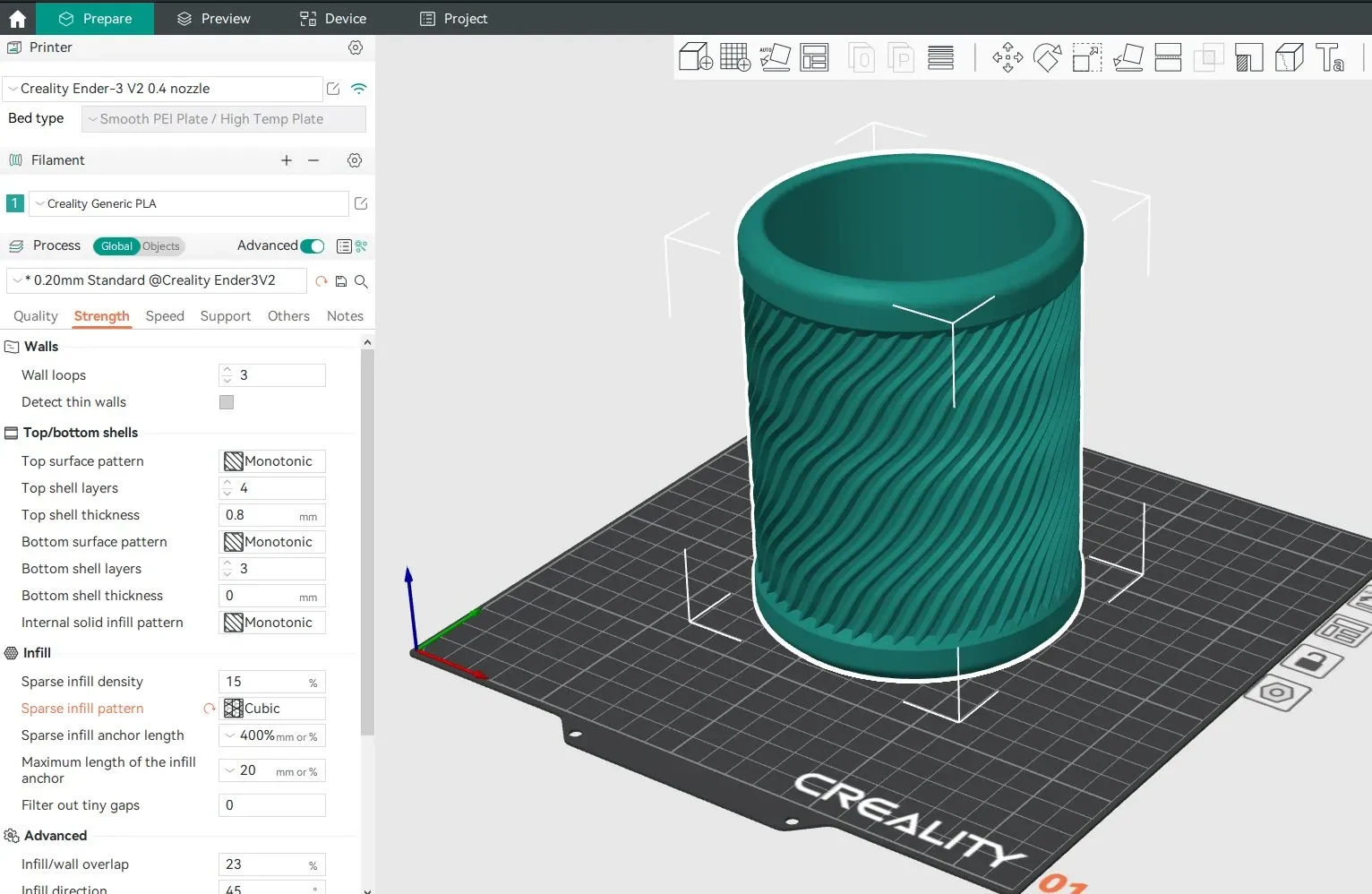Open the Speed settings tab

(165, 316)
